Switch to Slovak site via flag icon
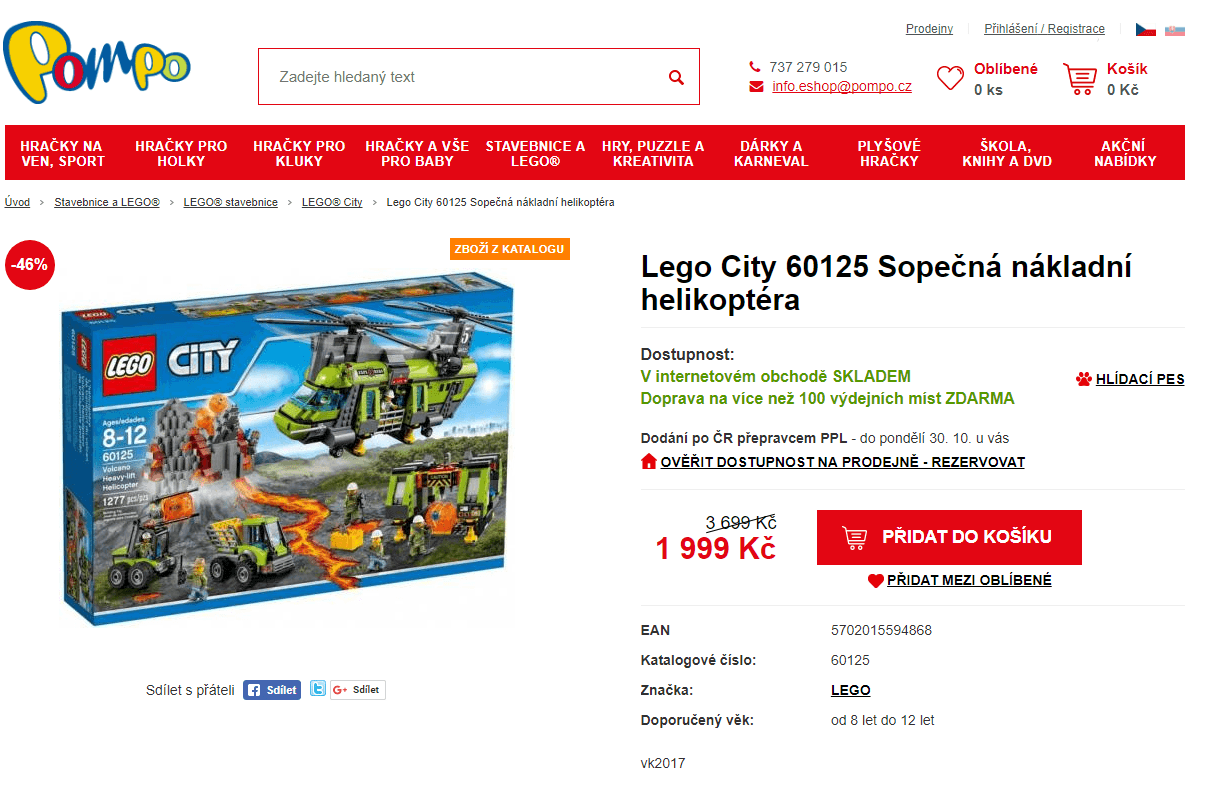 (x=1173, y=29)
